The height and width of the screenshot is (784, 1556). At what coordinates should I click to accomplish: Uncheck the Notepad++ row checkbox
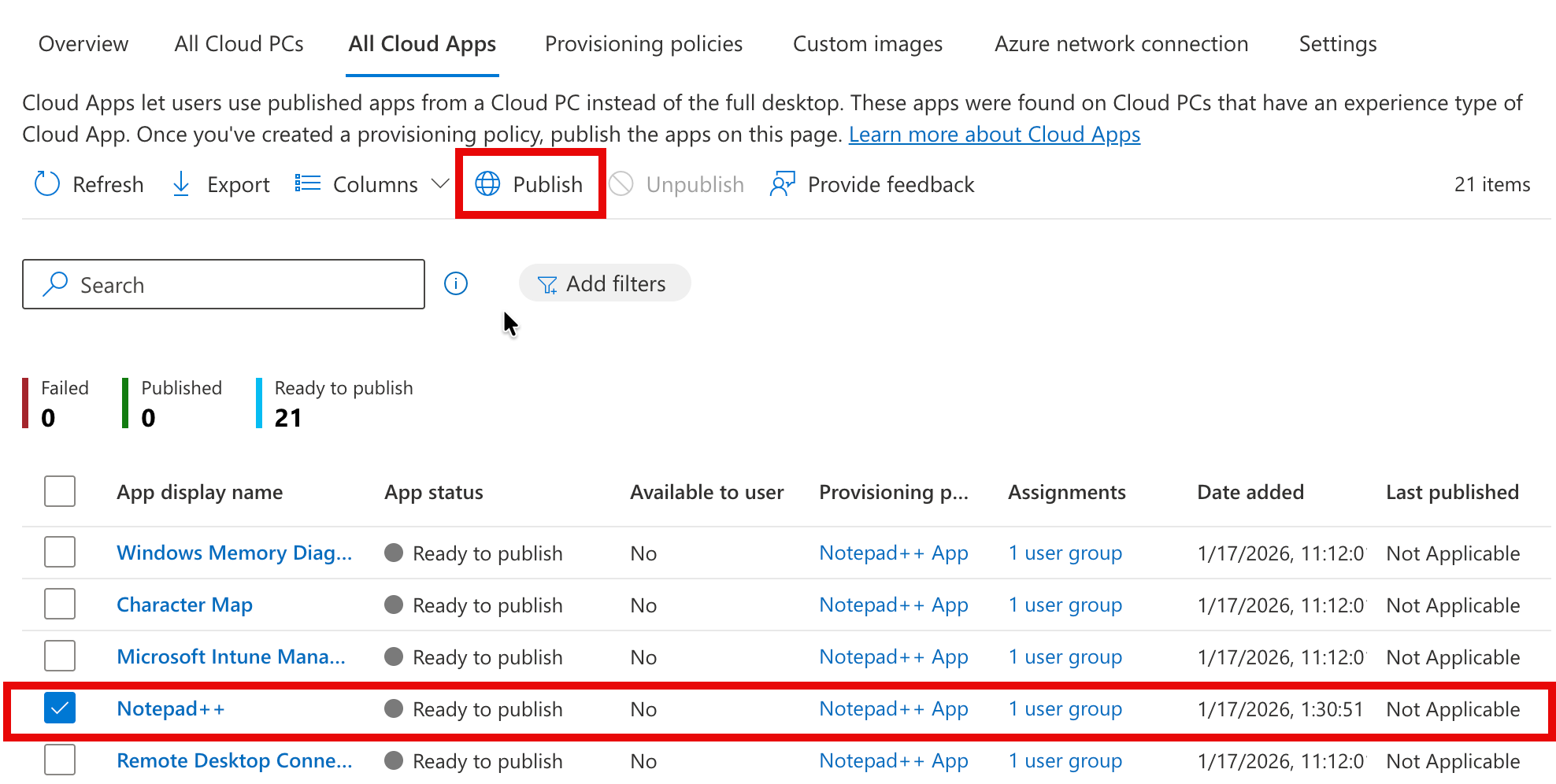point(60,708)
